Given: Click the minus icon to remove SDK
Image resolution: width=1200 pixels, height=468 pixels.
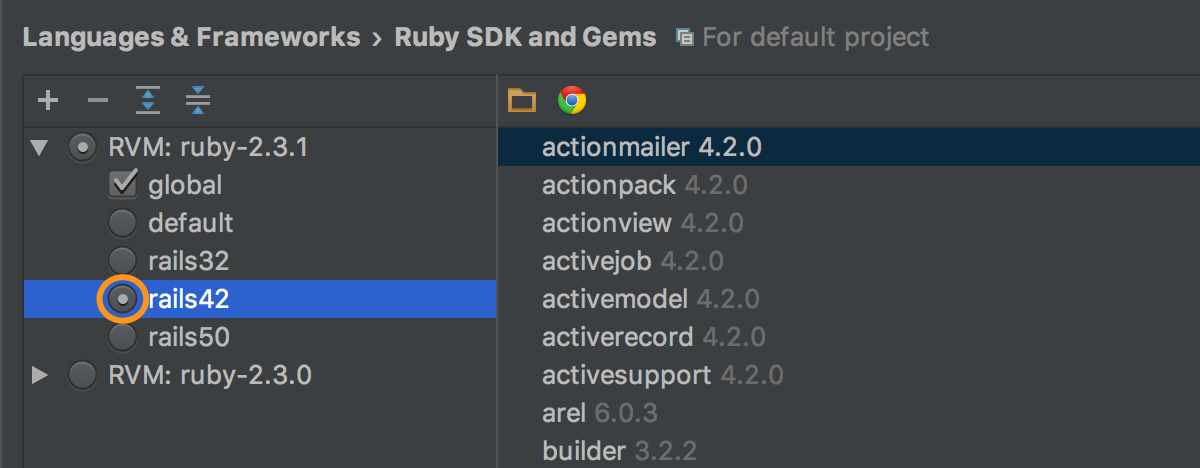Looking at the screenshot, I should [x=97, y=100].
